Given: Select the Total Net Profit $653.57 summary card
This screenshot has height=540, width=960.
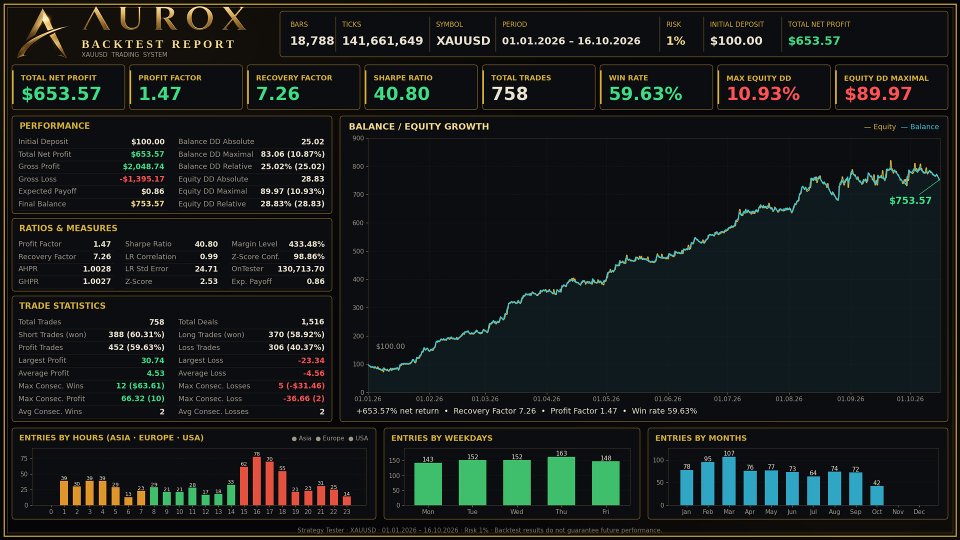Looking at the screenshot, I should pyautogui.click(x=68, y=87).
